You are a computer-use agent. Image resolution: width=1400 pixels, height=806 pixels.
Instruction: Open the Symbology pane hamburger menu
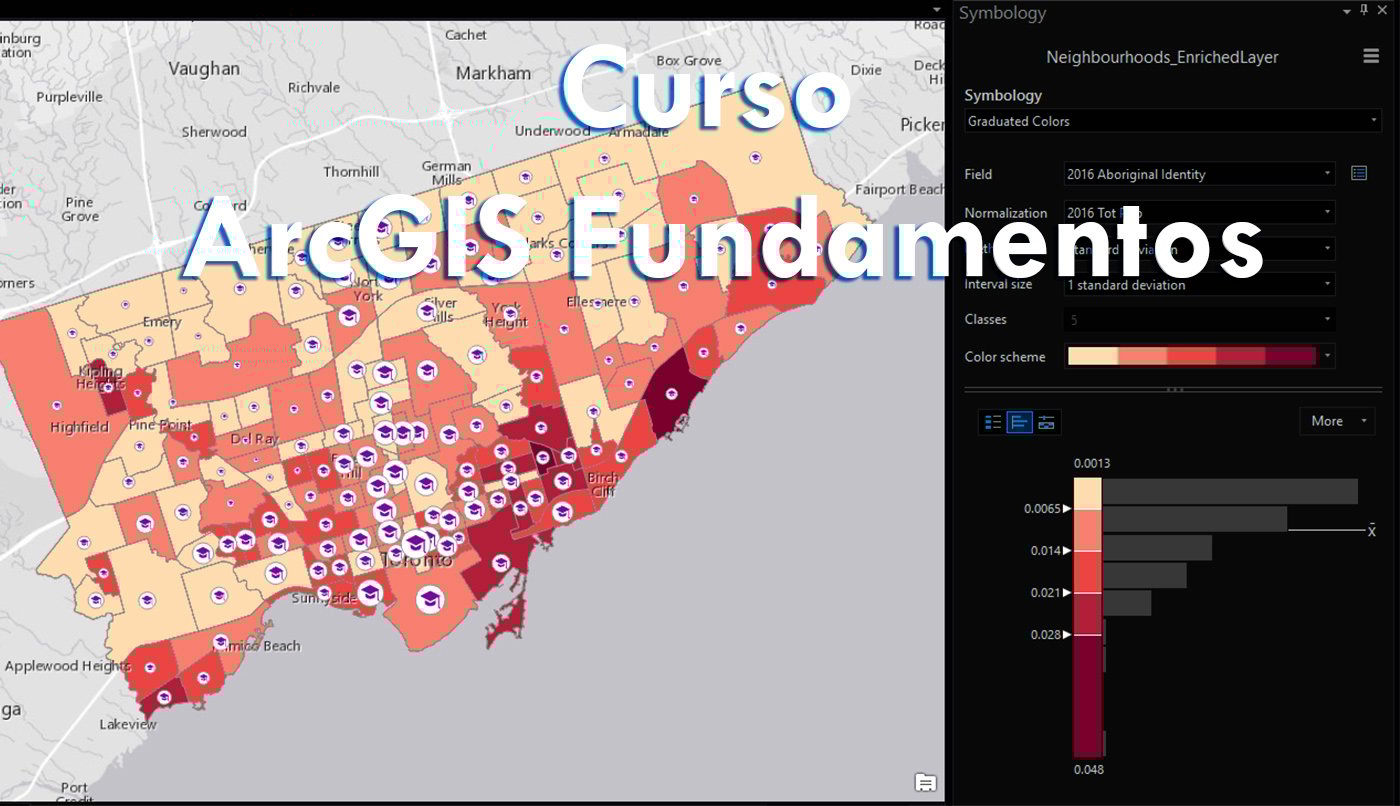pyautogui.click(x=1370, y=57)
